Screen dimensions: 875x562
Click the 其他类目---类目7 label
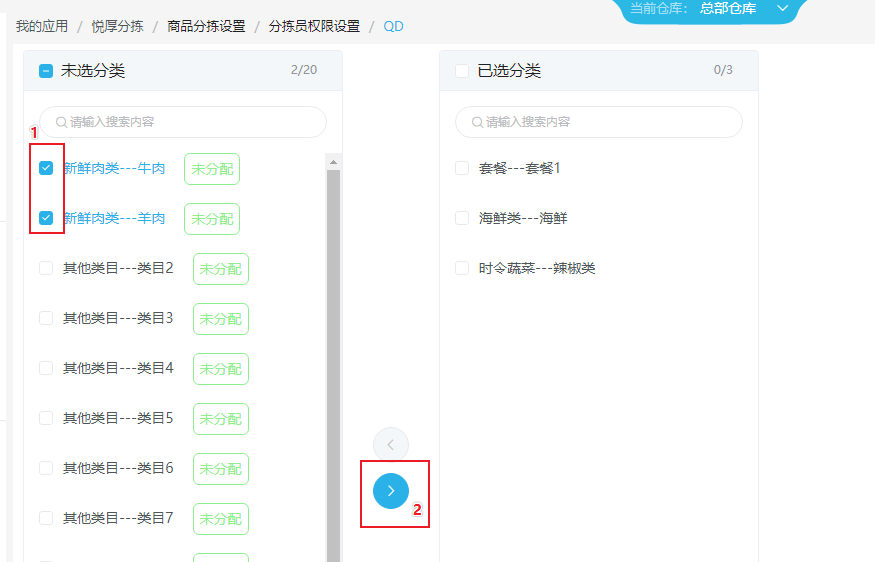point(118,518)
